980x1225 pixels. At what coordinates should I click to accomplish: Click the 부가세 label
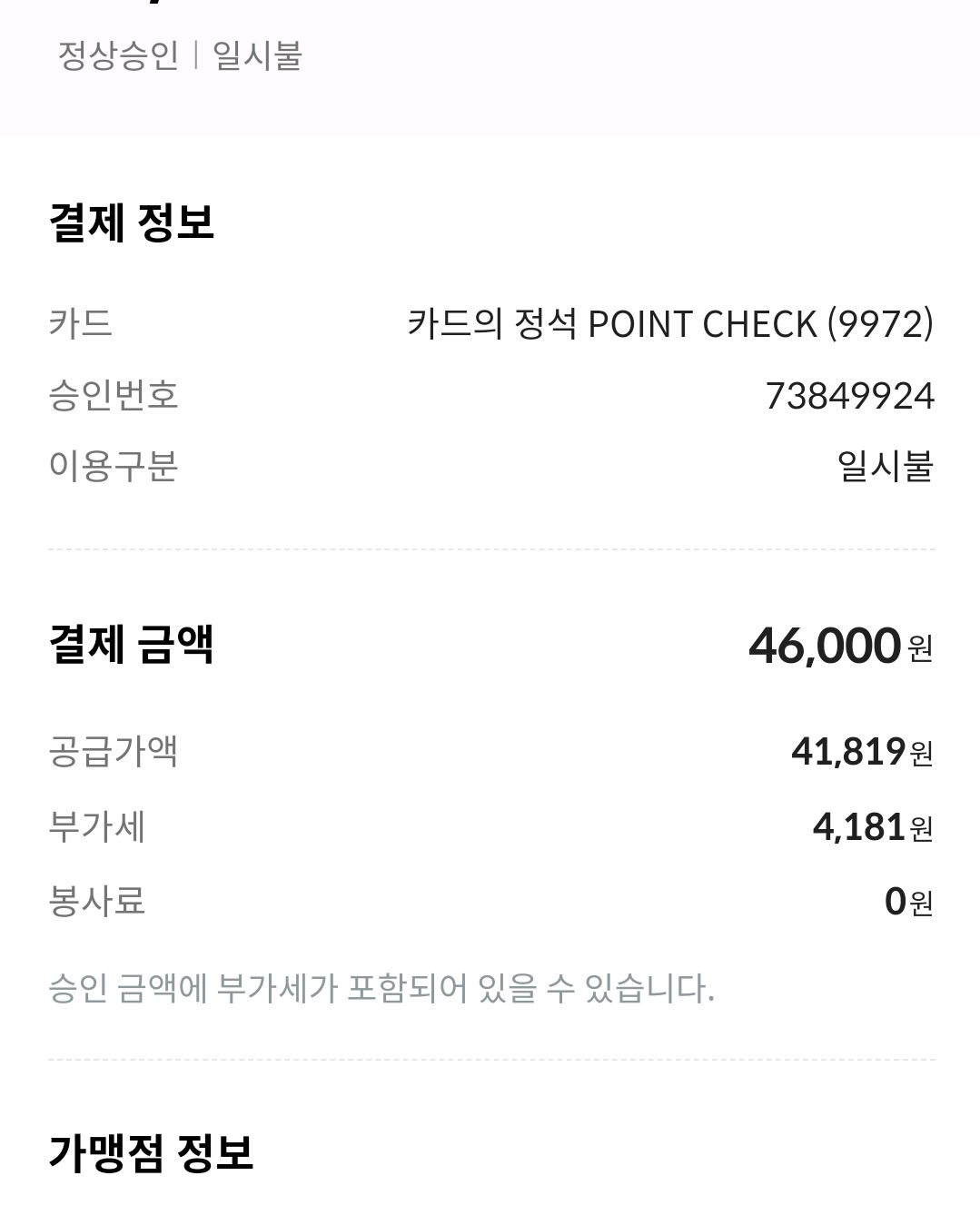(97, 826)
